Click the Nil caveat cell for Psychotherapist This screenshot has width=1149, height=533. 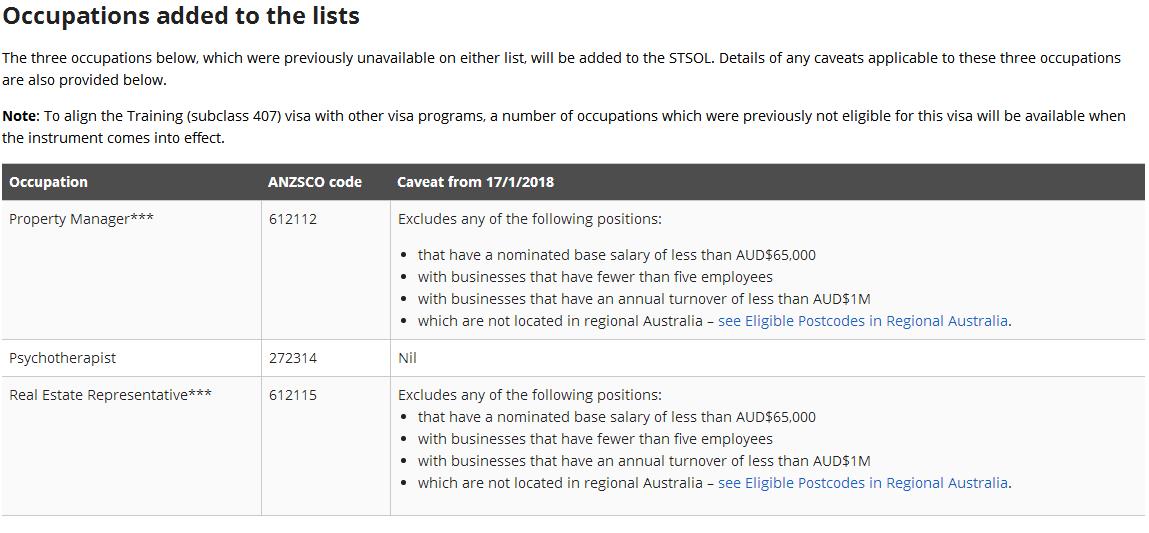[x=407, y=359]
